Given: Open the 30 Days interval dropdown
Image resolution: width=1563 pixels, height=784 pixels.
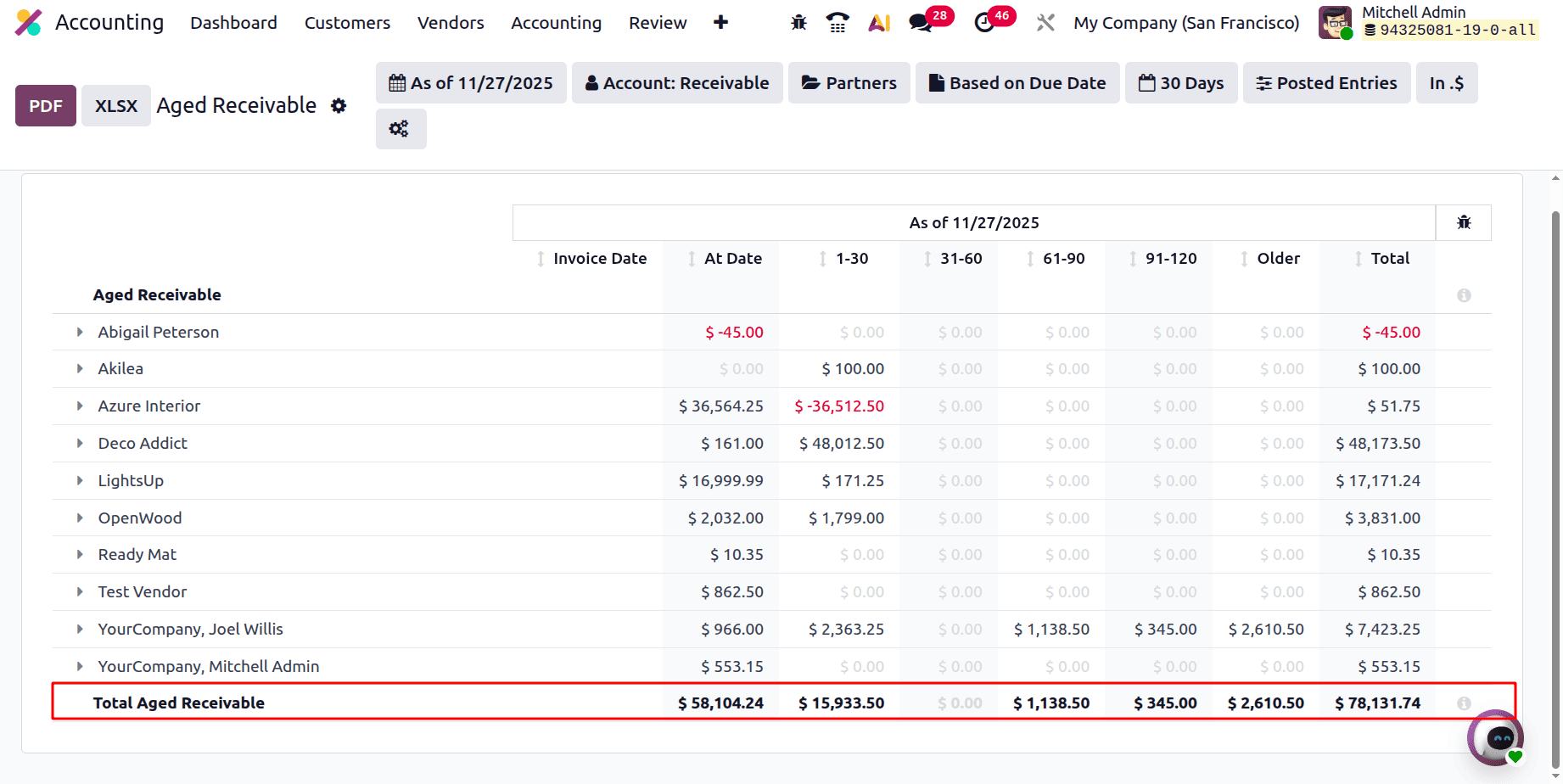Looking at the screenshot, I should click(x=1181, y=83).
